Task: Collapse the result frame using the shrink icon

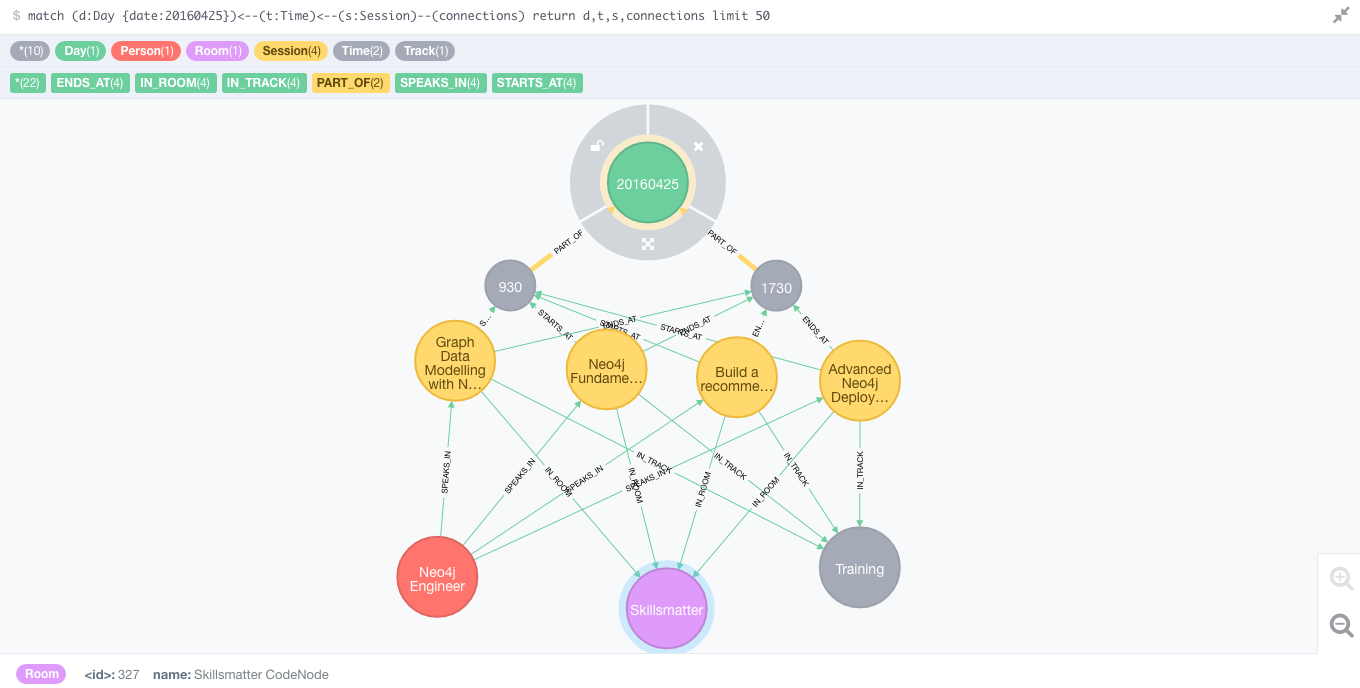Action: pyautogui.click(x=1341, y=16)
